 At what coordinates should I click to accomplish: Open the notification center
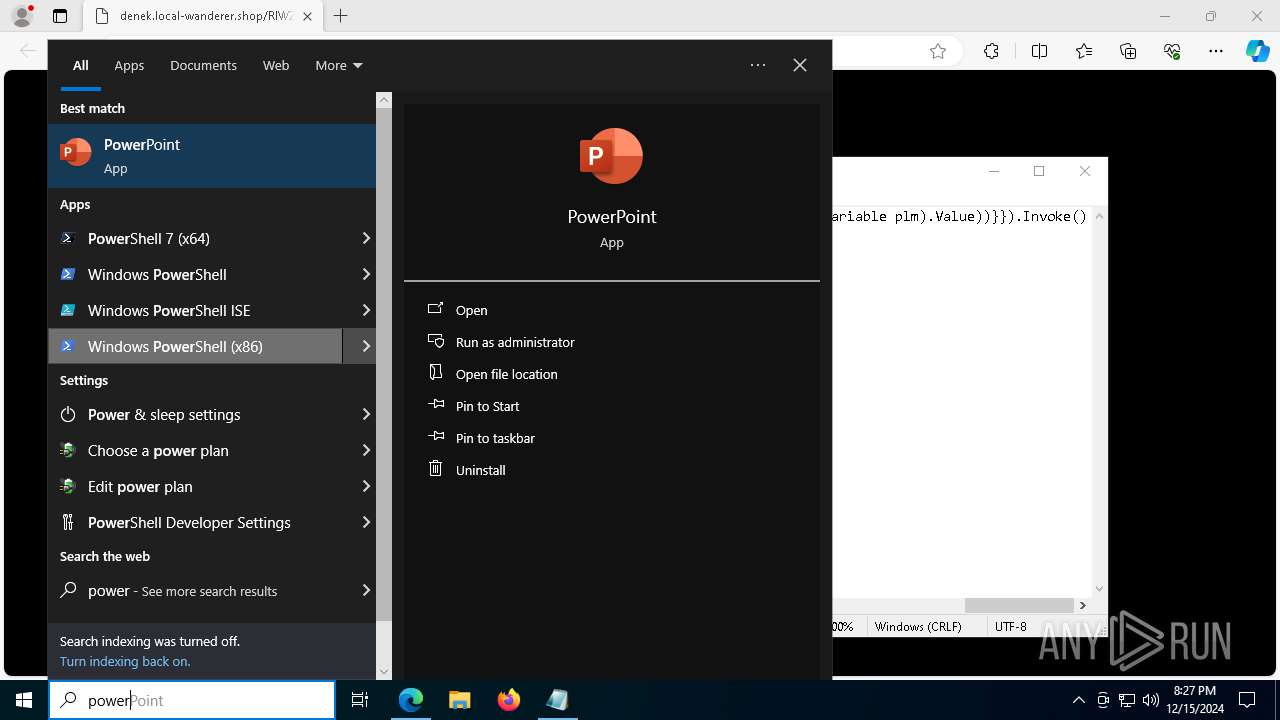coord(1247,700)
